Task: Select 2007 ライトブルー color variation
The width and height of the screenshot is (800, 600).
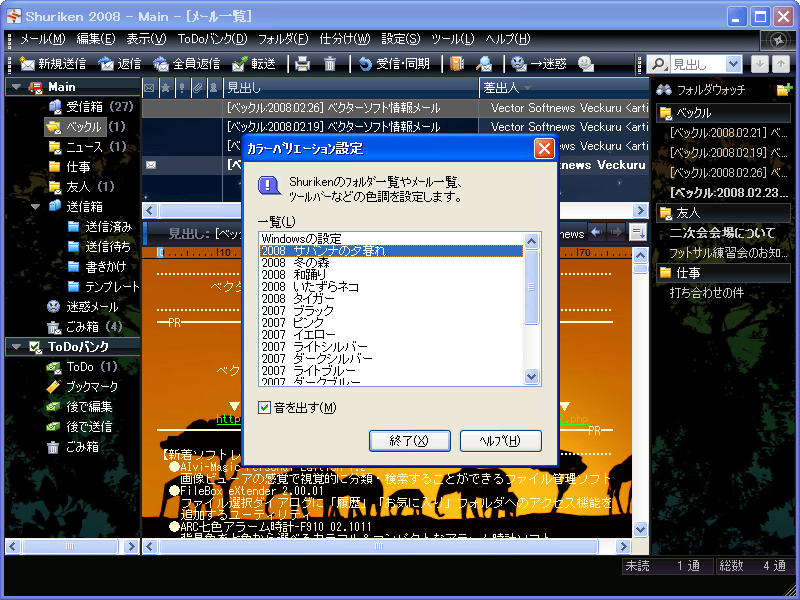Action: pyautogui.click(x=391, y=371)
